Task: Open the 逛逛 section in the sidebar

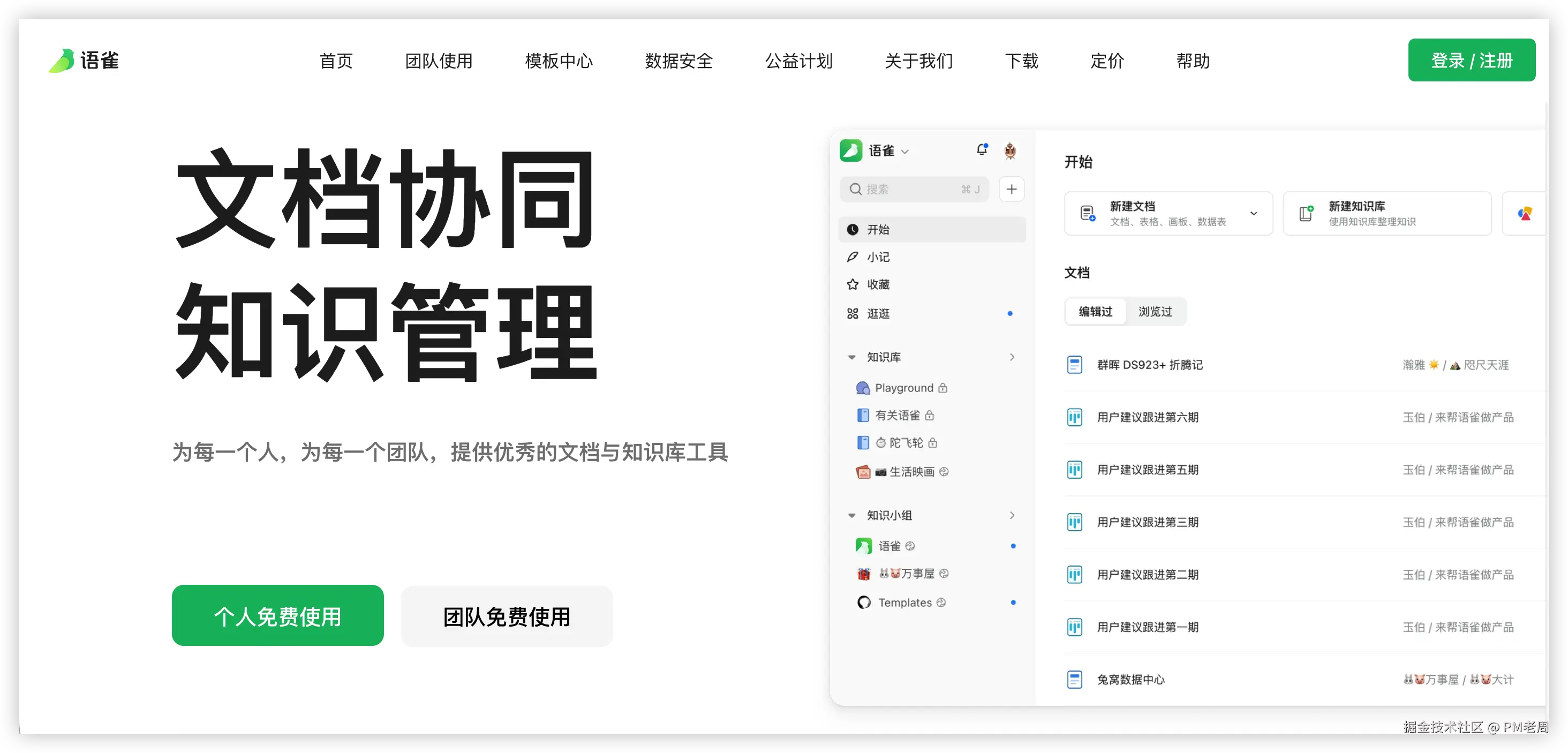Action: 878,313
